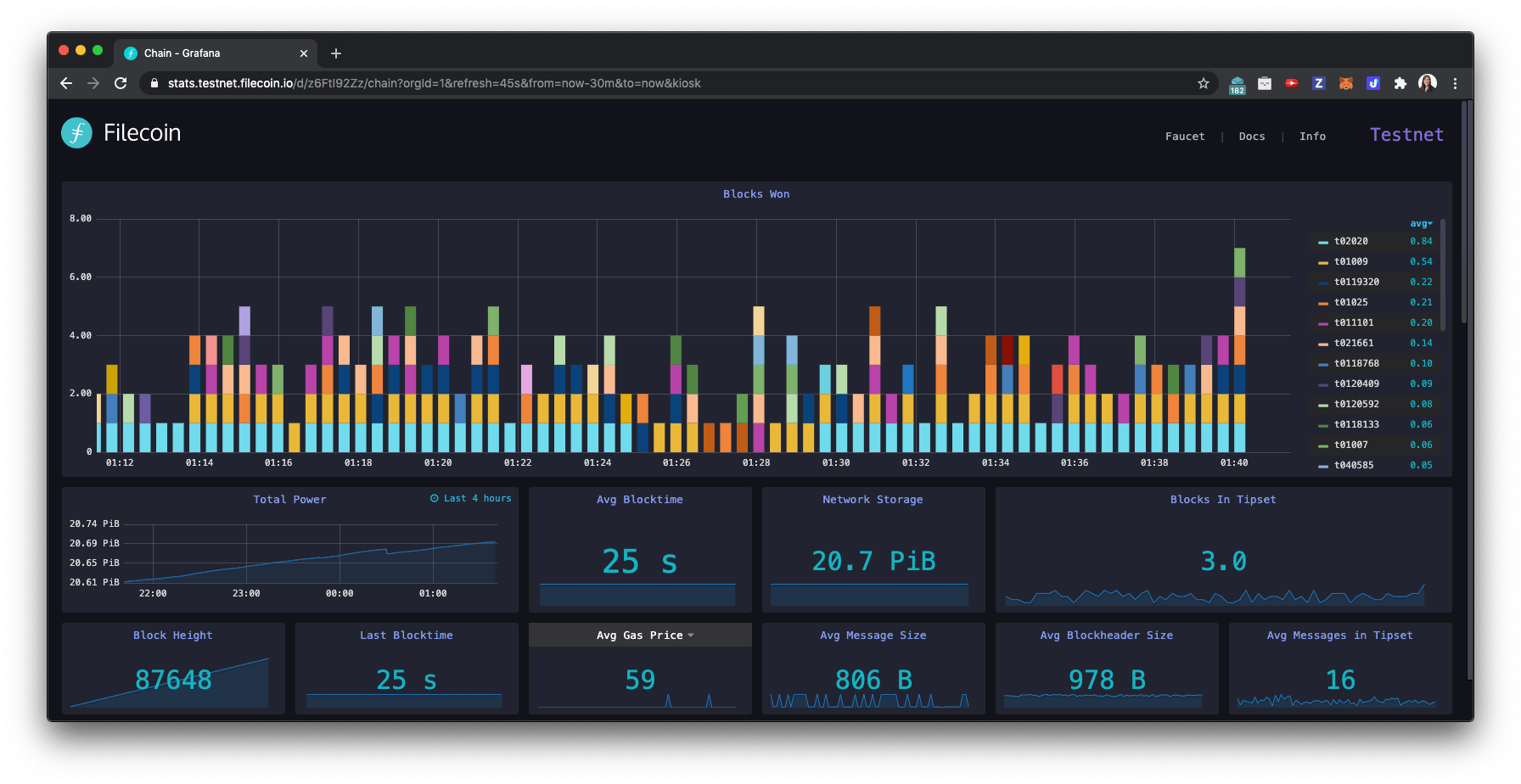Click the red YouTube extension icon
Screen dimensions: 1521x784
[x=1291, y=83]
